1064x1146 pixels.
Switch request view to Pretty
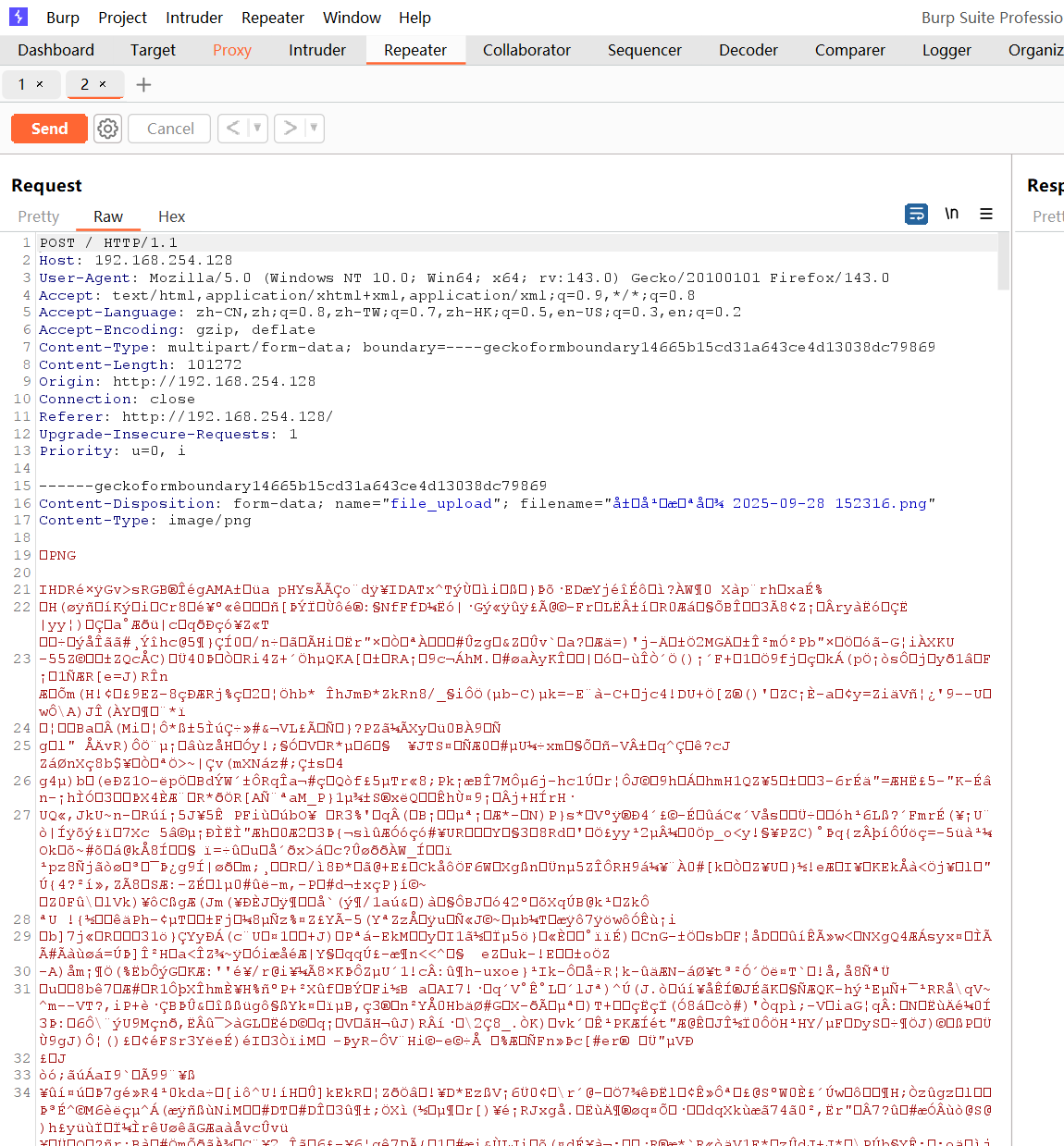pyautogui.click(x=39, y=216)
